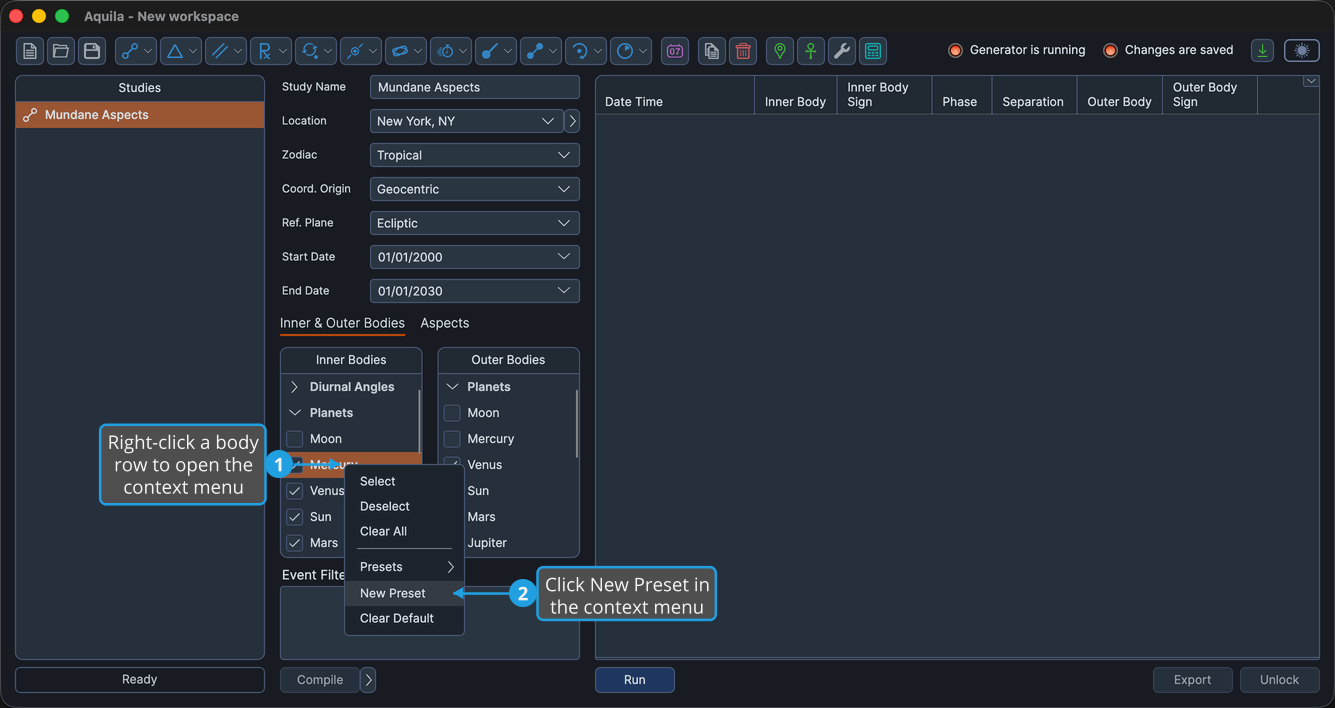Click New Preset in the context menu

(x=405, y=593)
